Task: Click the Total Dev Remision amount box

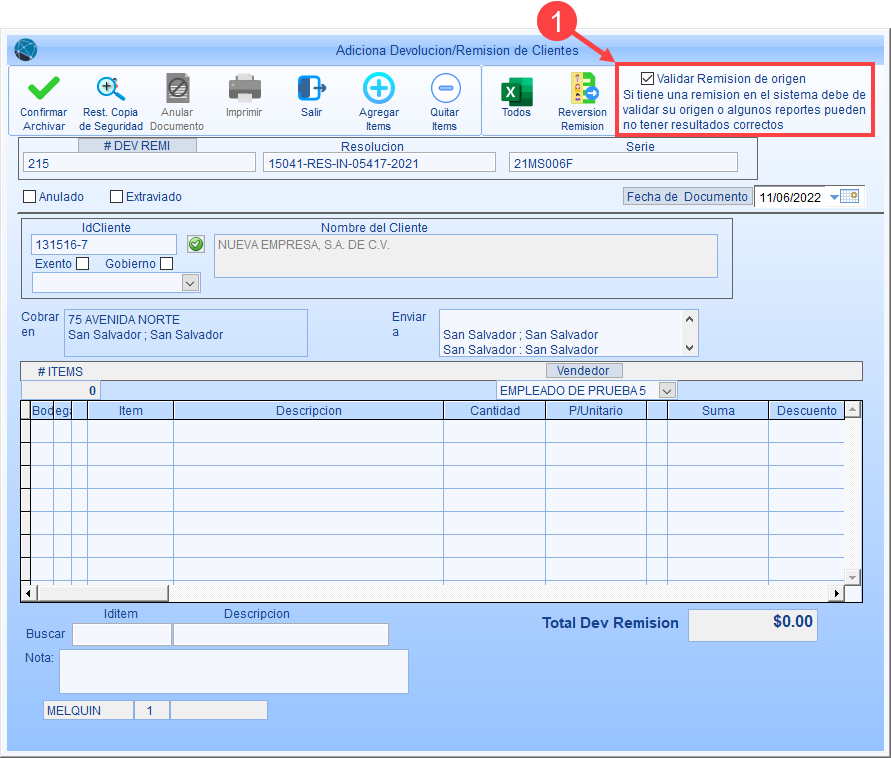Action: click(x=753, y=626)
